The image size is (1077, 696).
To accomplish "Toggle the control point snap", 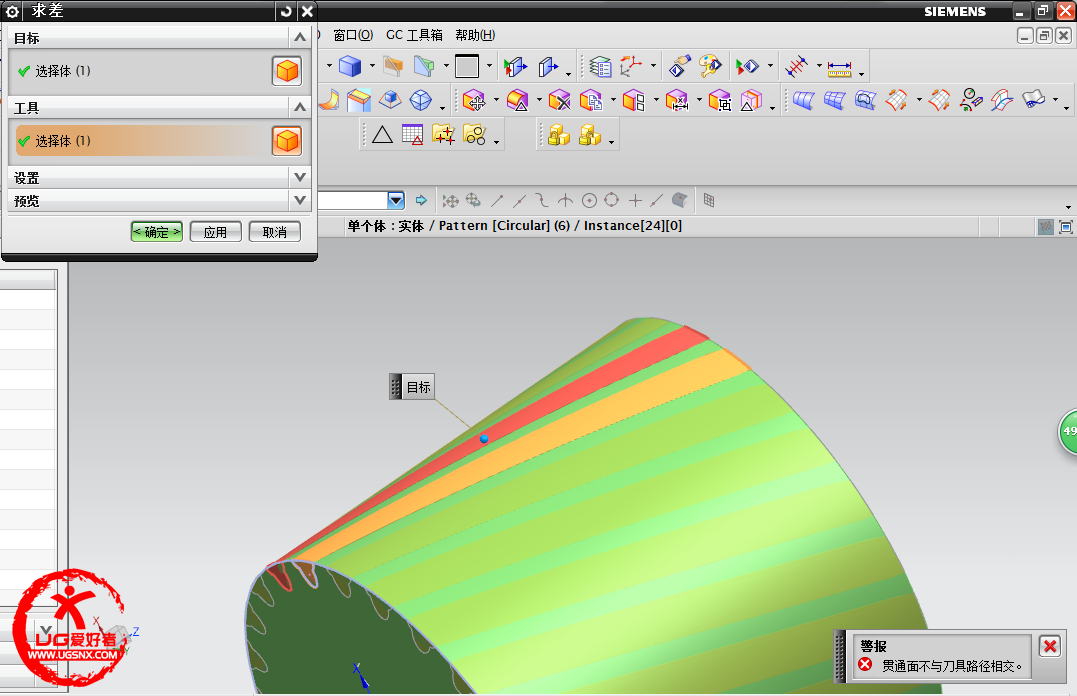I will pyautogui.click(x=542, y=201).
